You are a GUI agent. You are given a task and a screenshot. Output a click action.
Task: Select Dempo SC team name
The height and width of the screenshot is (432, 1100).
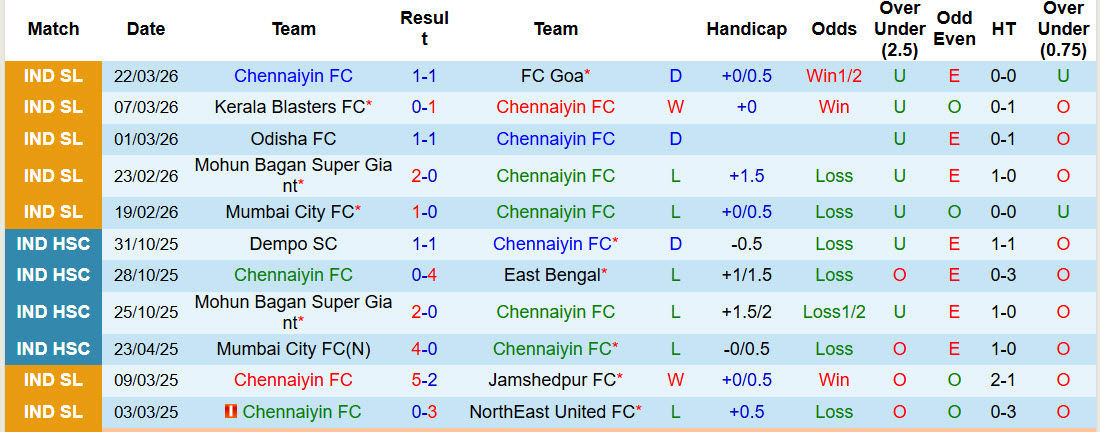(293, 244)
